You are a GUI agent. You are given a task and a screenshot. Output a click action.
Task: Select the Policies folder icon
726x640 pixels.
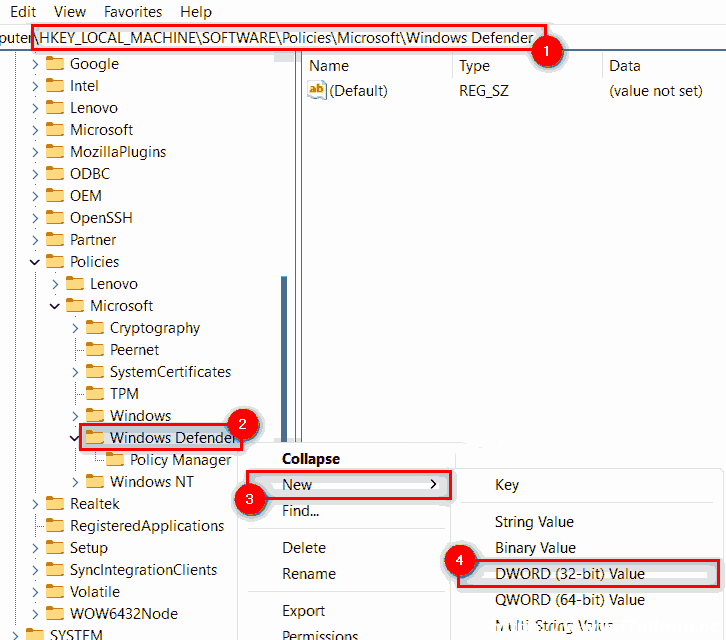point(55,262)
